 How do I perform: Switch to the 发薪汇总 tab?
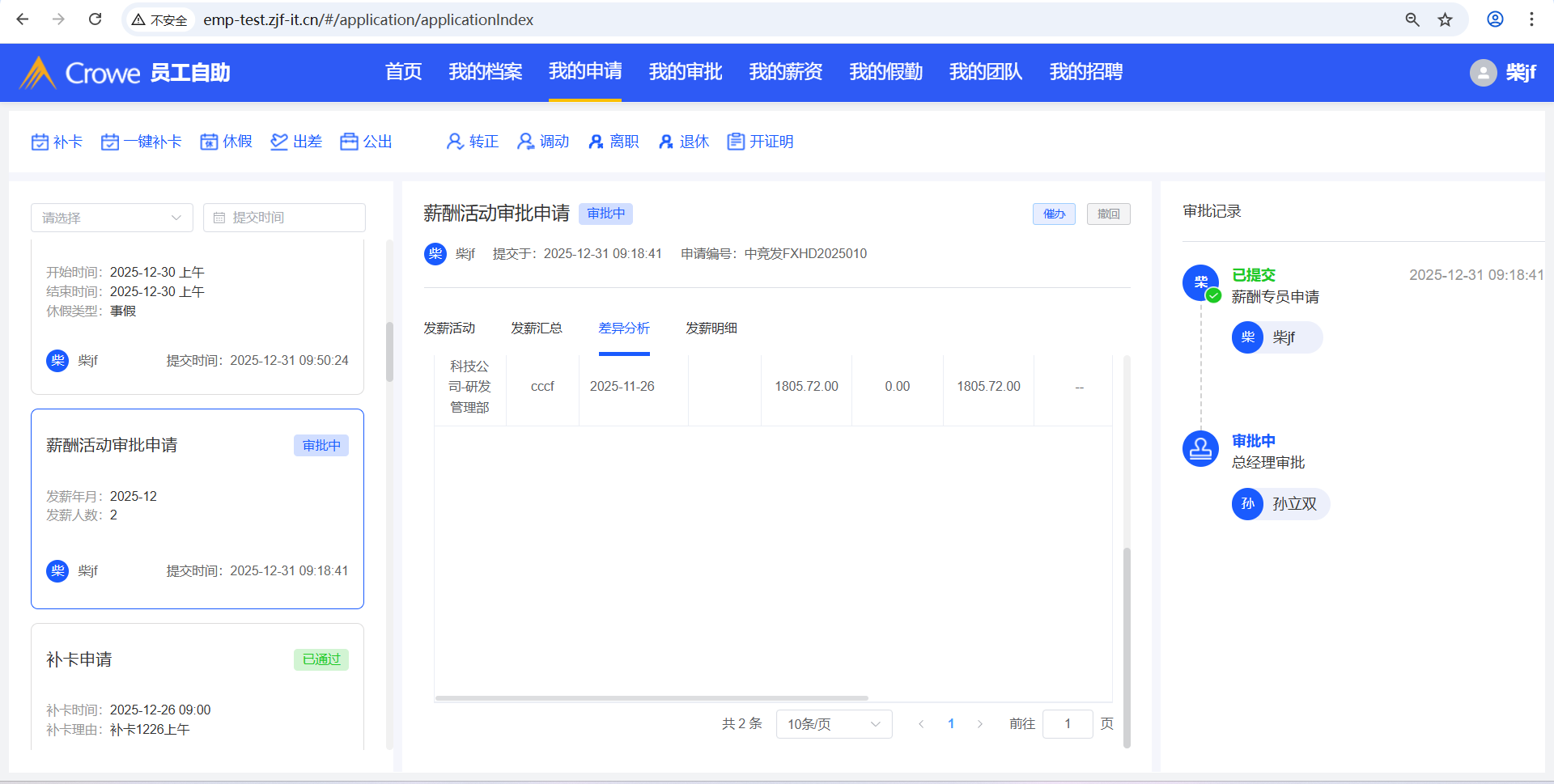point(536,328)
